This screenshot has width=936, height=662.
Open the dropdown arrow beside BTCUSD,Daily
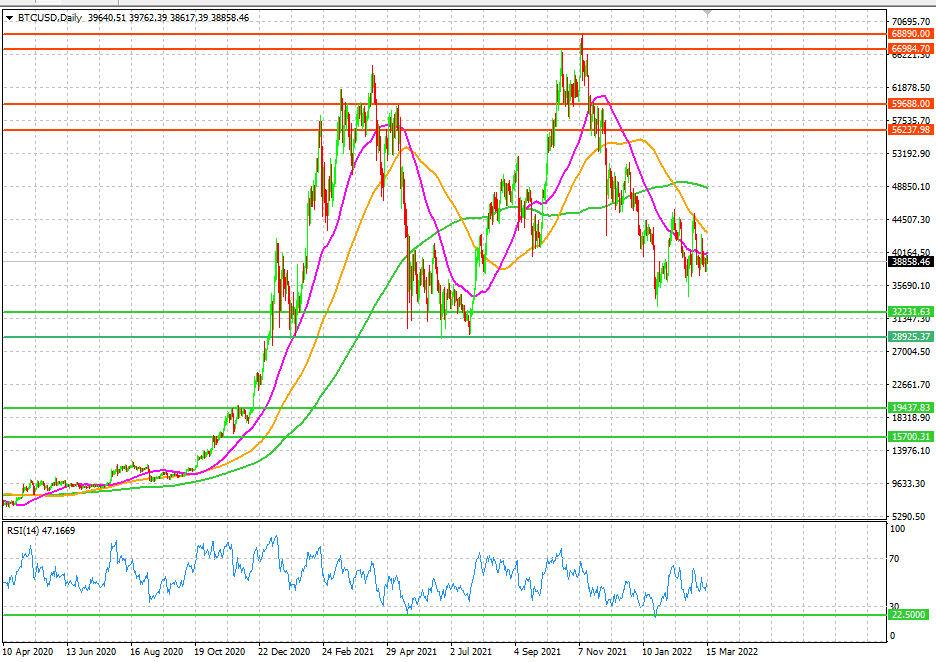(10, 18)
